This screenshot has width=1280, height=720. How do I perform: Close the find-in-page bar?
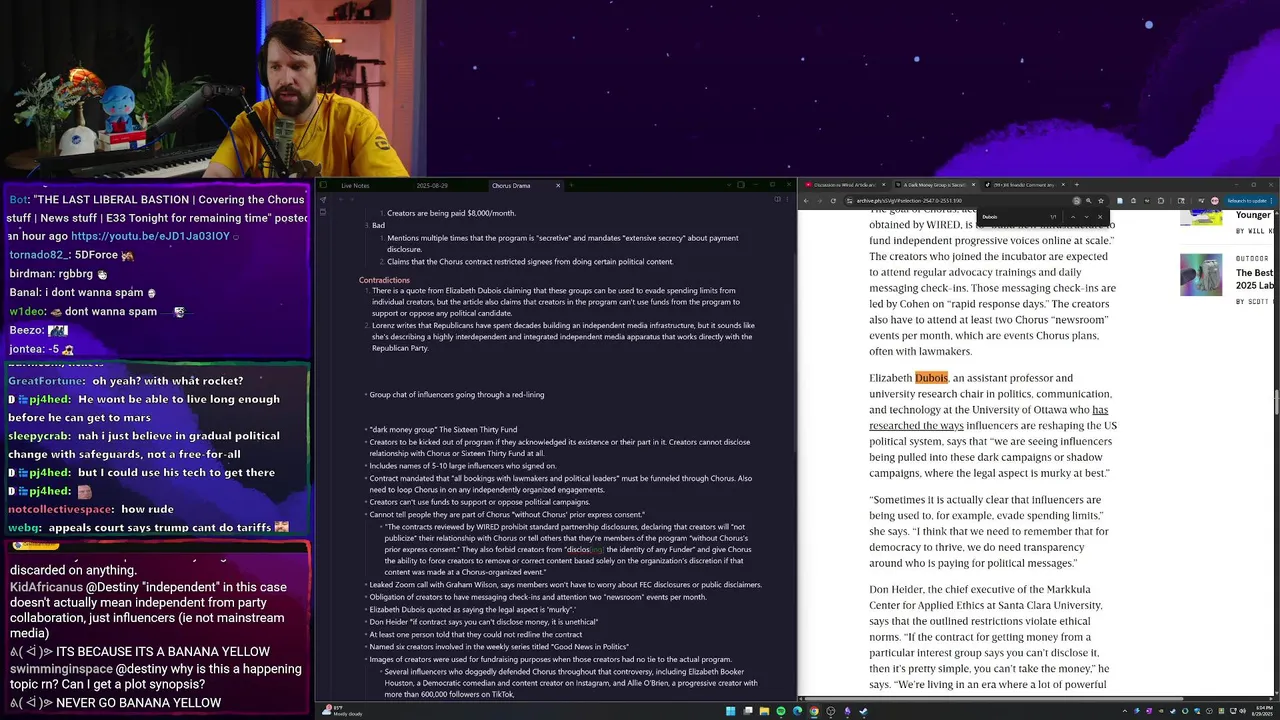pyautogui.click(x=1100, y=217)
